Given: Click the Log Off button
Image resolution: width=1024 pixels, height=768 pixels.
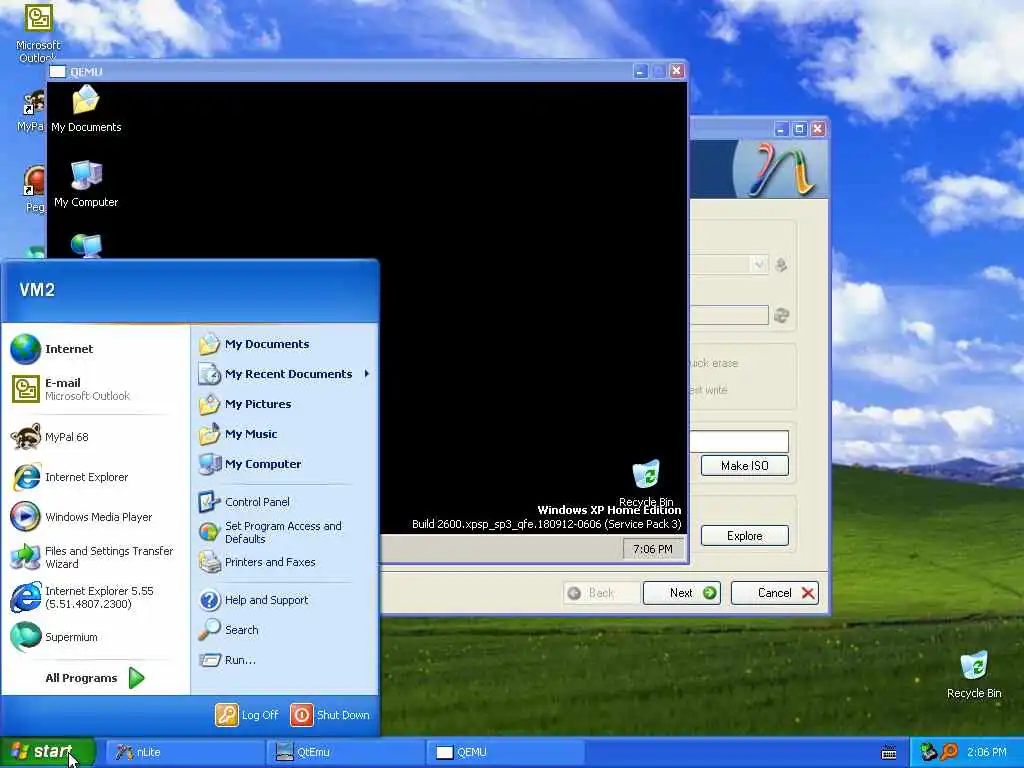Looking at the screenshot, I should tap(248, 715).
